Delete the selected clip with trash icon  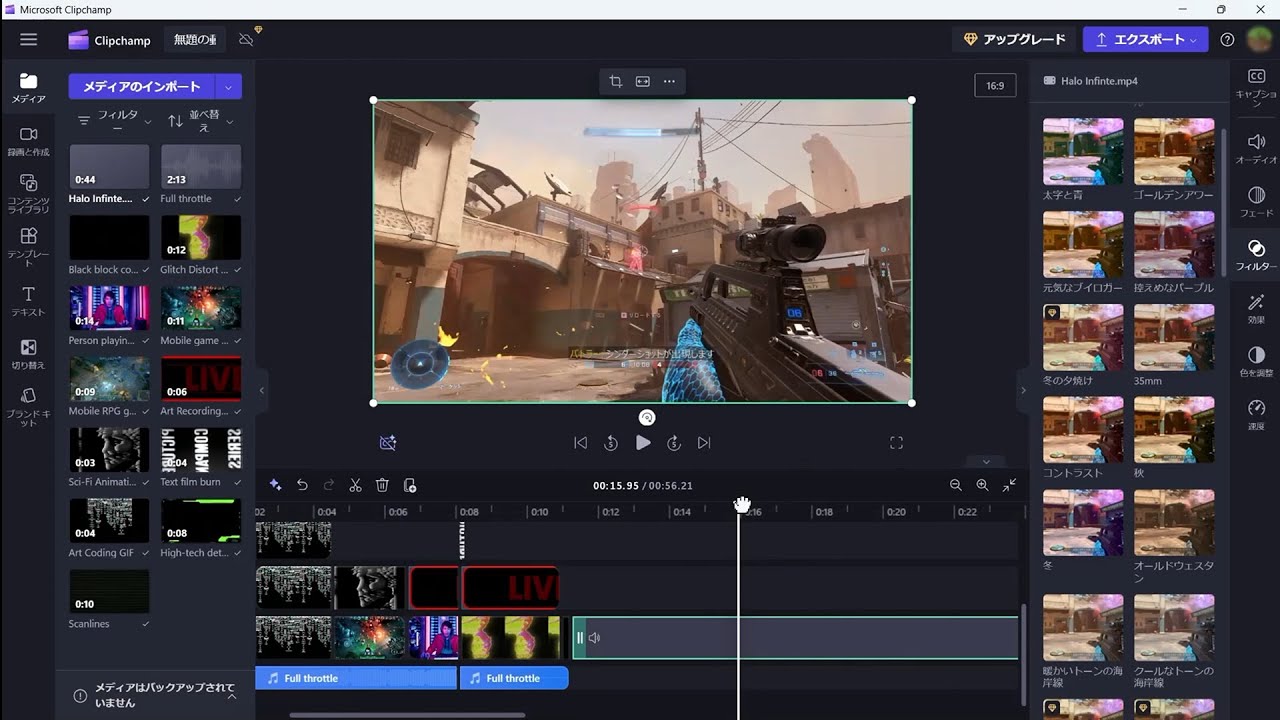click(x=382, y=485)
